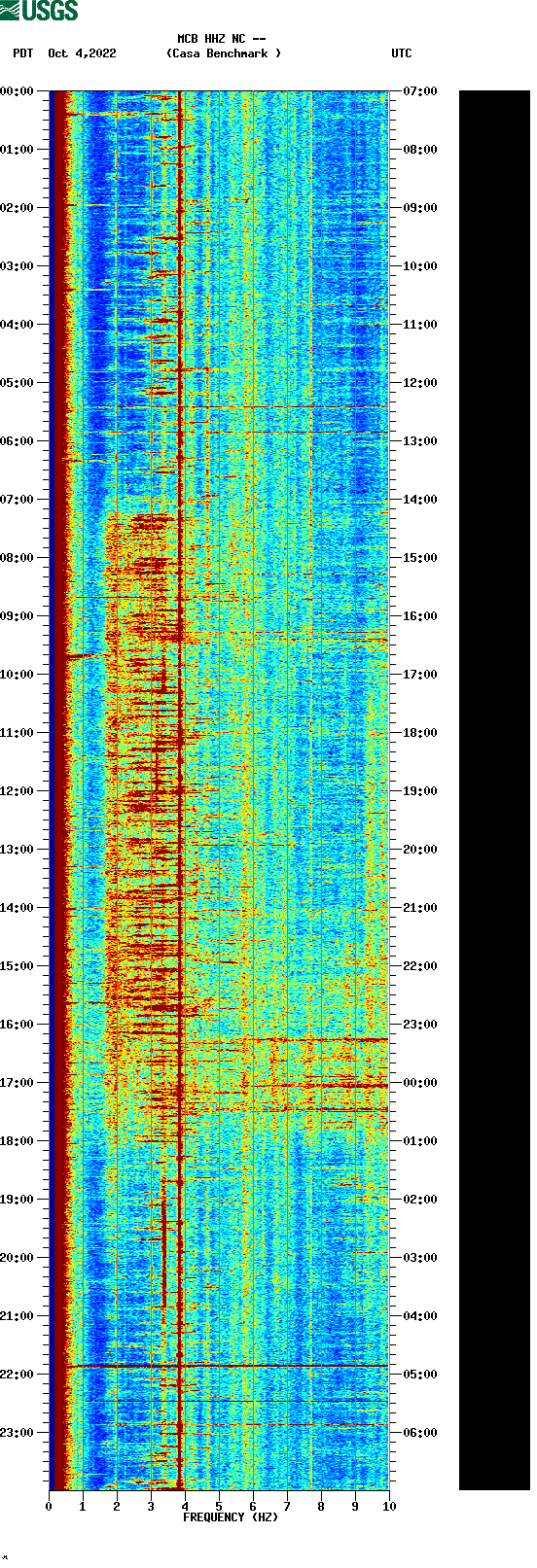Click the UTC time label '19:00'
Viewport: 537px width, 1568px height.
coord(420,791)
